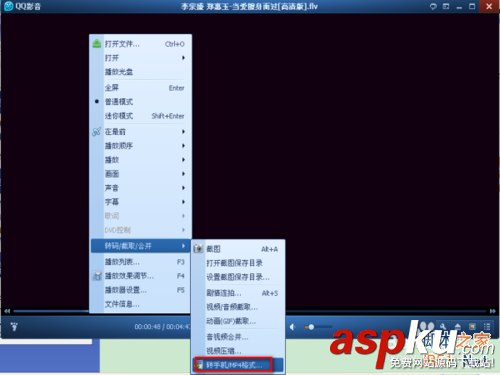
Task: Click the video file title in title bar
Action: pos(249,6)
